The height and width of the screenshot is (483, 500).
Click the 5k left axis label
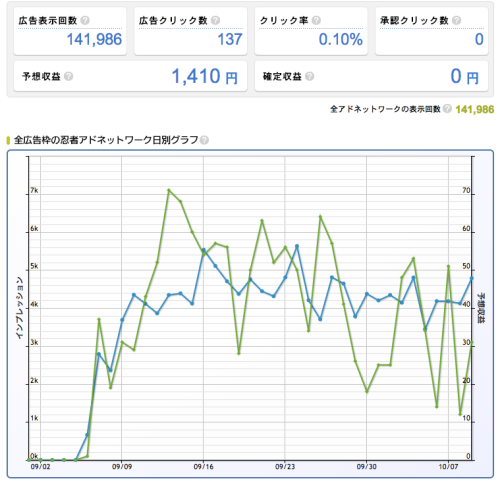[x=34, y=266]
